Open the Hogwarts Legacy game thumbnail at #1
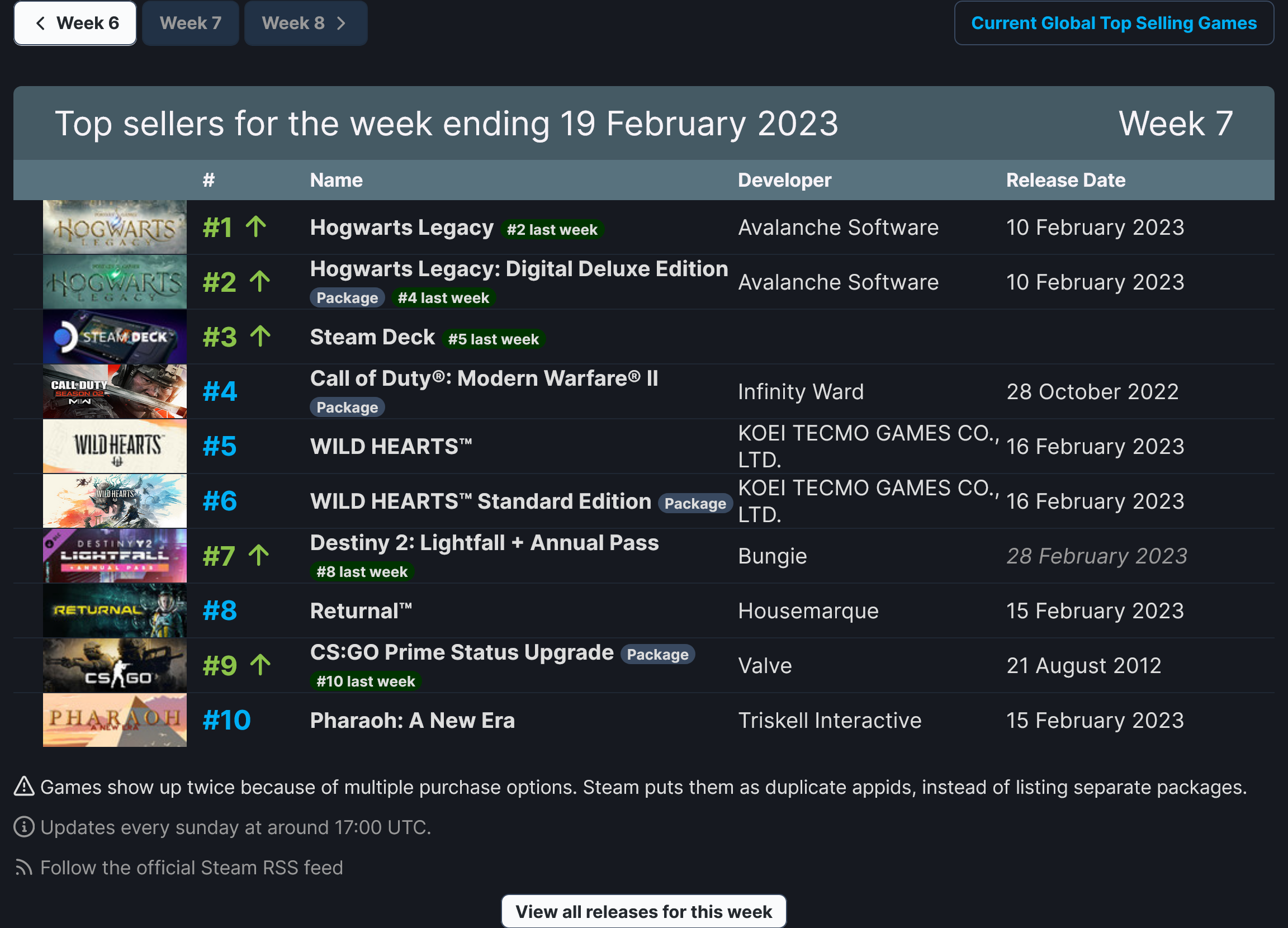 click(x=115, y=227)
